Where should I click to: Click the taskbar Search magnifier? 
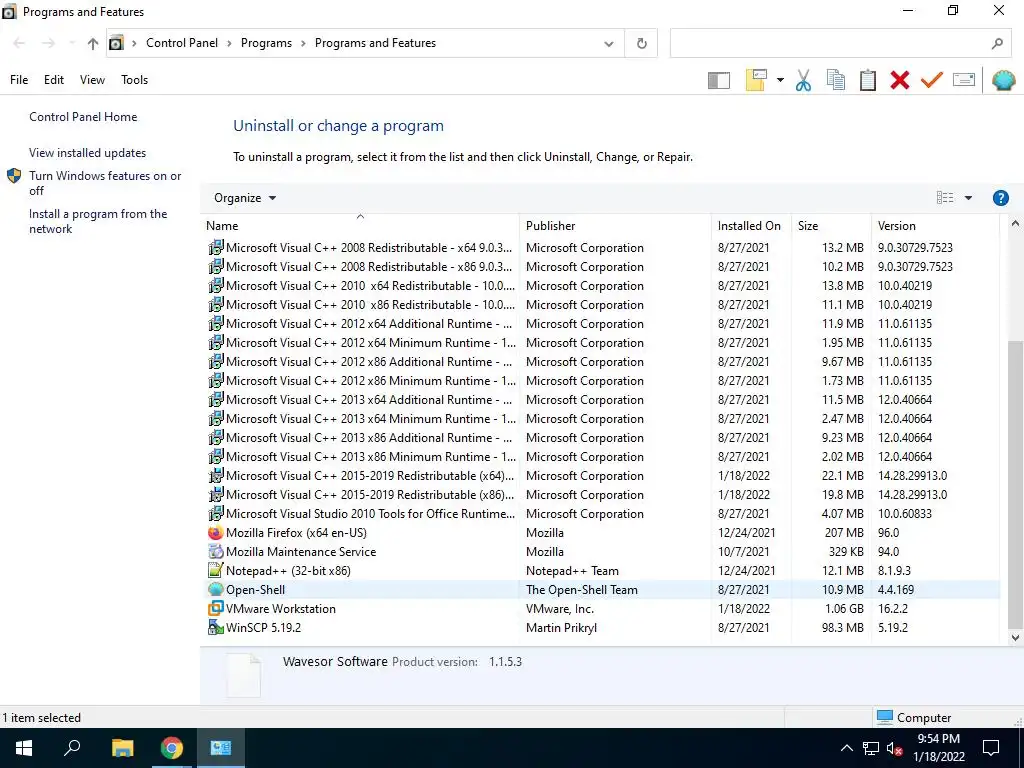(72, 748)
